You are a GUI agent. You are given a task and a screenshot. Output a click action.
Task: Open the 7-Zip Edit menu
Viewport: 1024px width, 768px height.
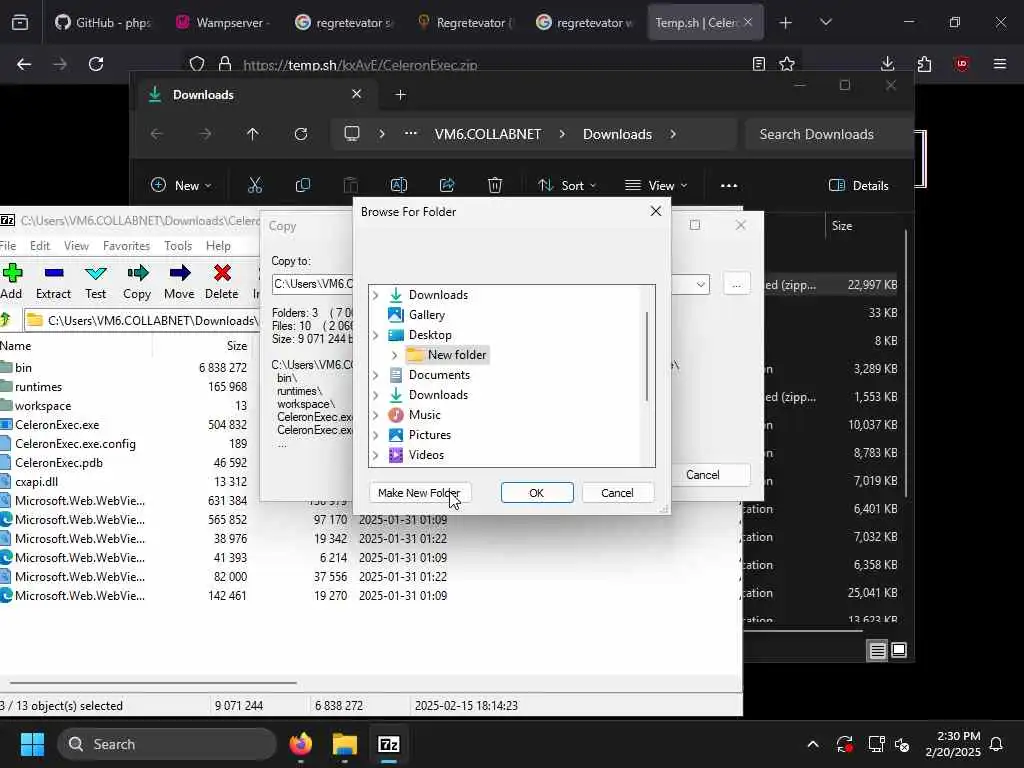(40, 246)
